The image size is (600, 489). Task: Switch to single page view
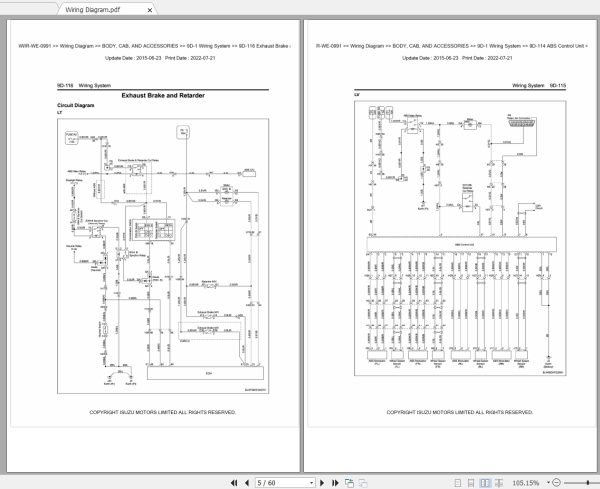(458, 483)
